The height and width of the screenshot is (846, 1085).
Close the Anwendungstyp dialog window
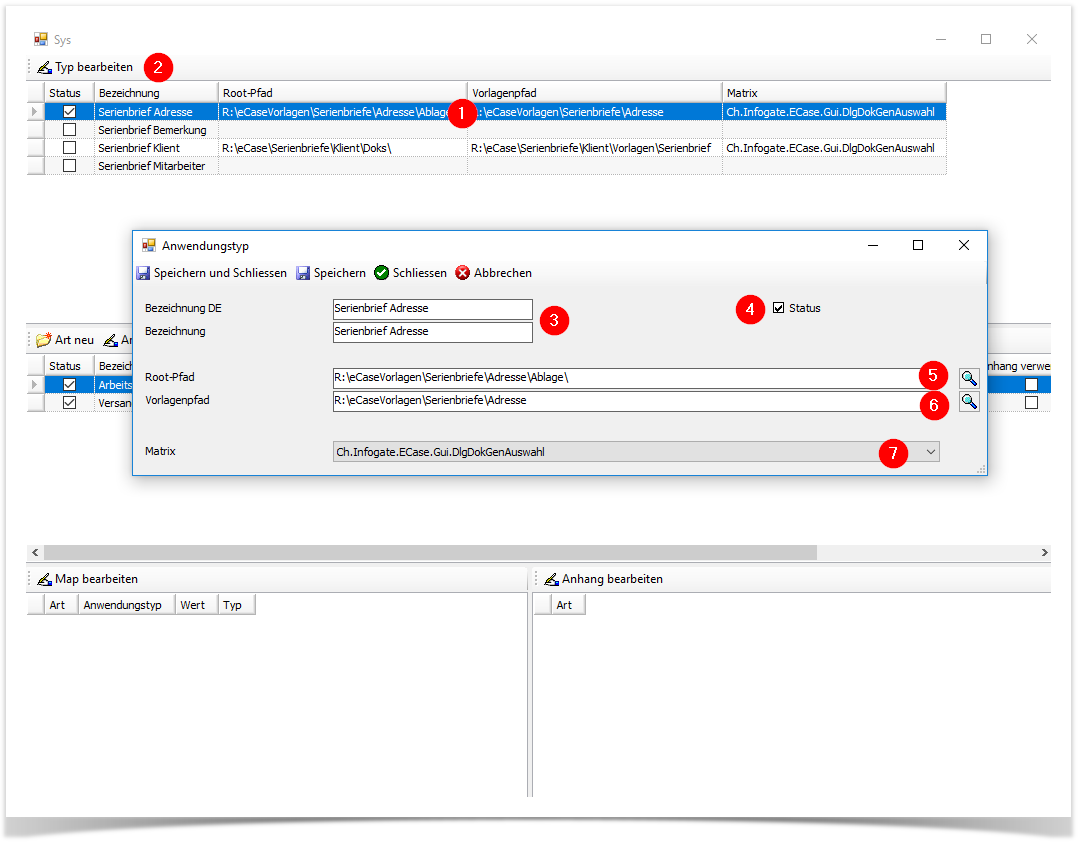[964, 245]
